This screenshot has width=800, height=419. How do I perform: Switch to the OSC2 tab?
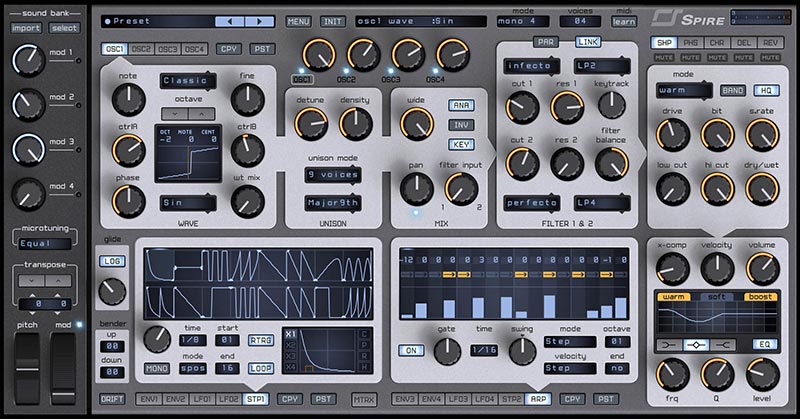(141, 48)
